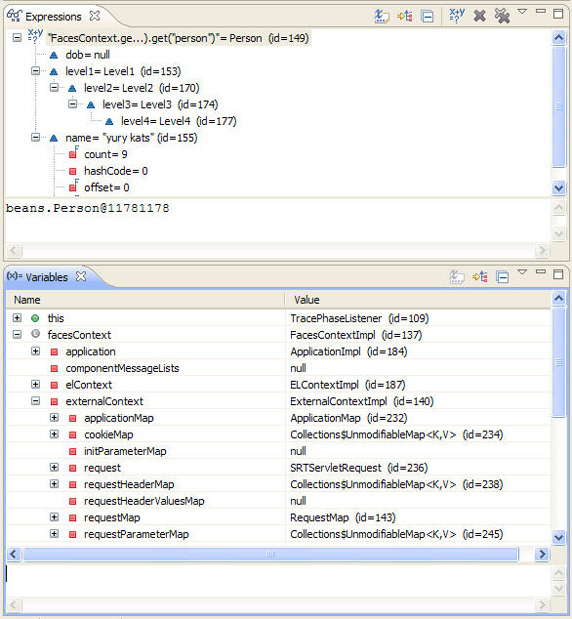Image resolution: width=572 pixels, height=619 pixels.
Task: Select the Expressions view tab
Action: point(53,17)
